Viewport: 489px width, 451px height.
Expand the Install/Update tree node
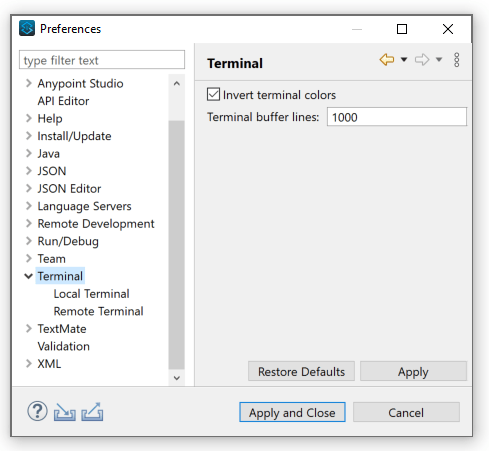(x=29, y=136)
